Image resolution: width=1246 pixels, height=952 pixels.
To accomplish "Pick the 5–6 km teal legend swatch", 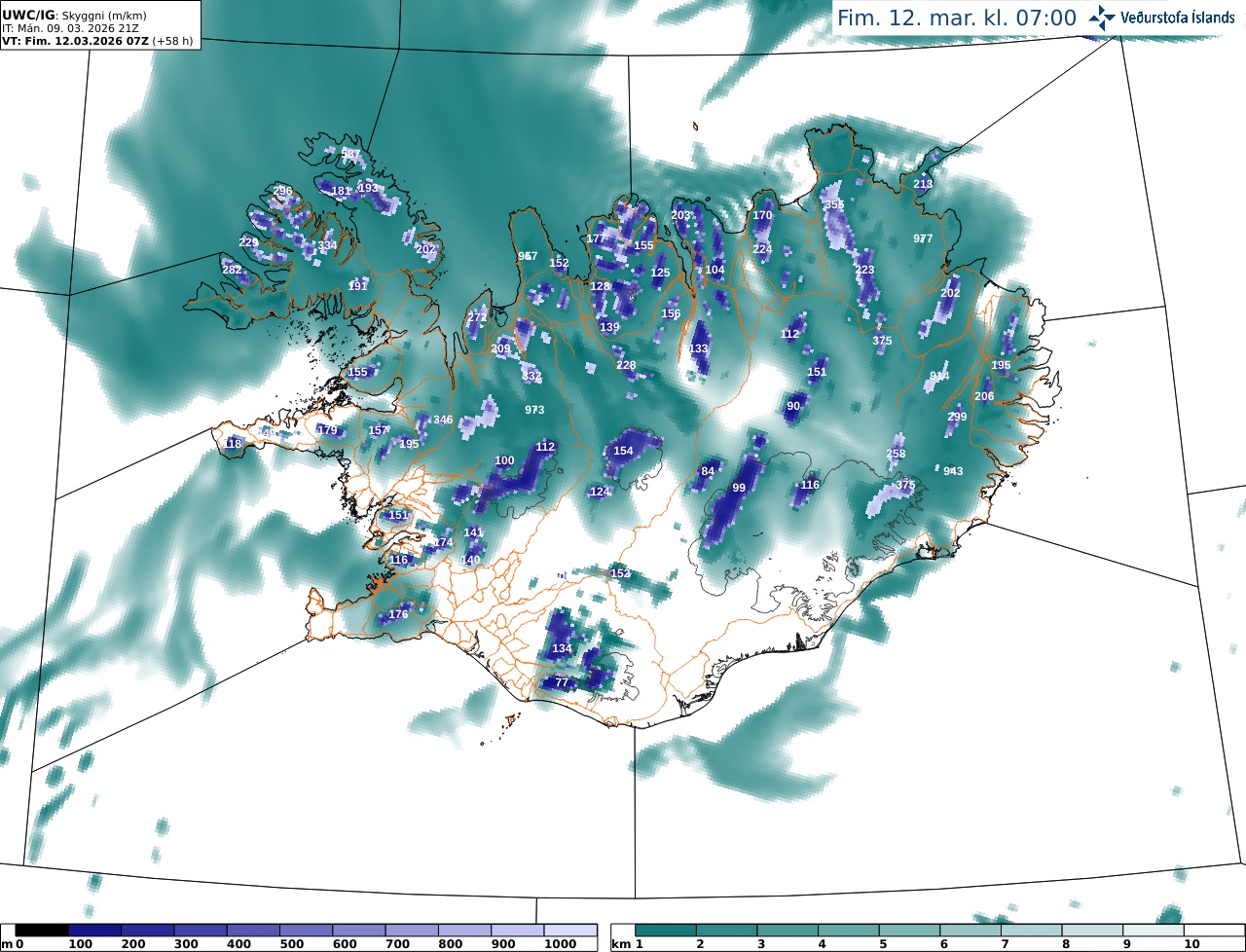I will pyautogui.click(x=910, y=931).
